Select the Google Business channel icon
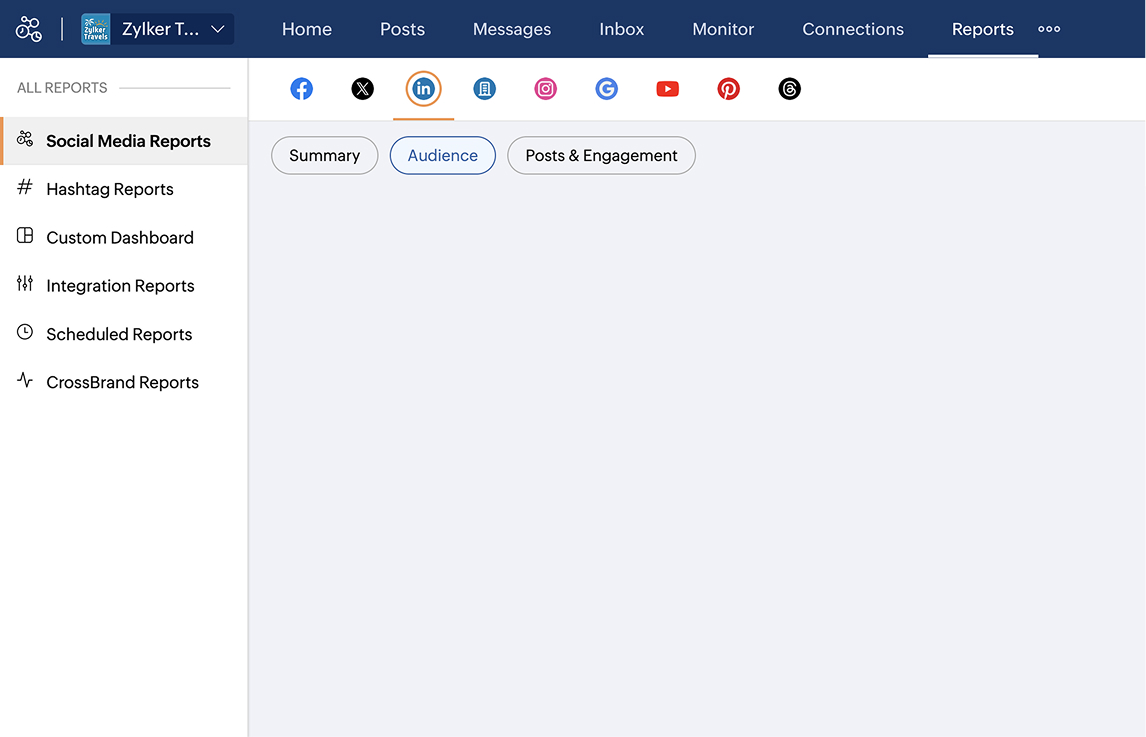 click(x=607, y=89)
